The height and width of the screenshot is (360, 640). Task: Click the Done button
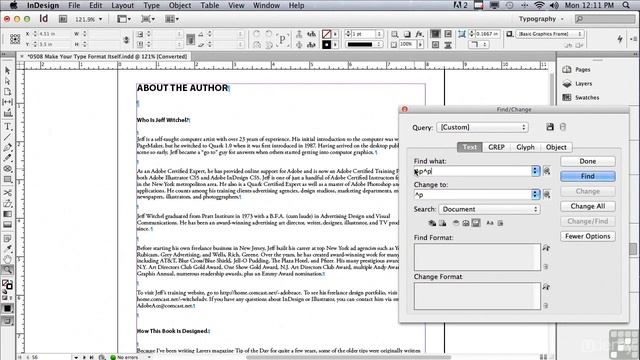tap(587, 161)
